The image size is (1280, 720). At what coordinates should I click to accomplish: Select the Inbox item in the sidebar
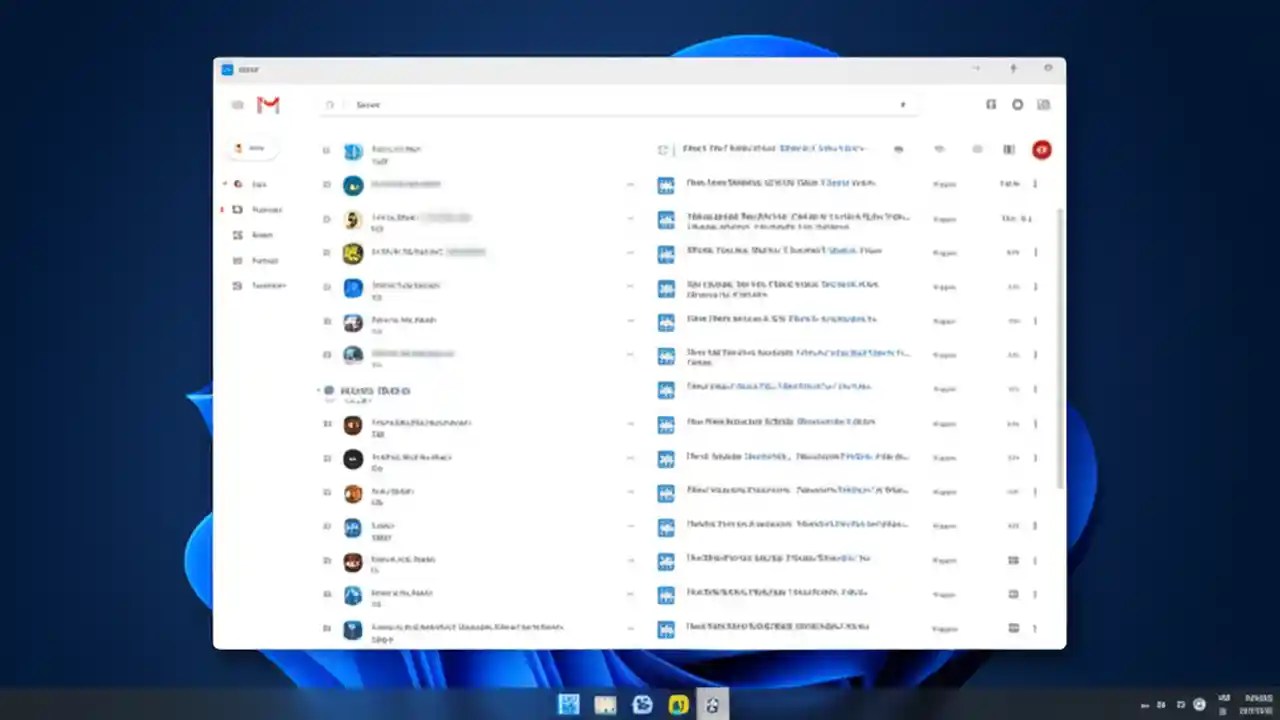tap(259, 184)
